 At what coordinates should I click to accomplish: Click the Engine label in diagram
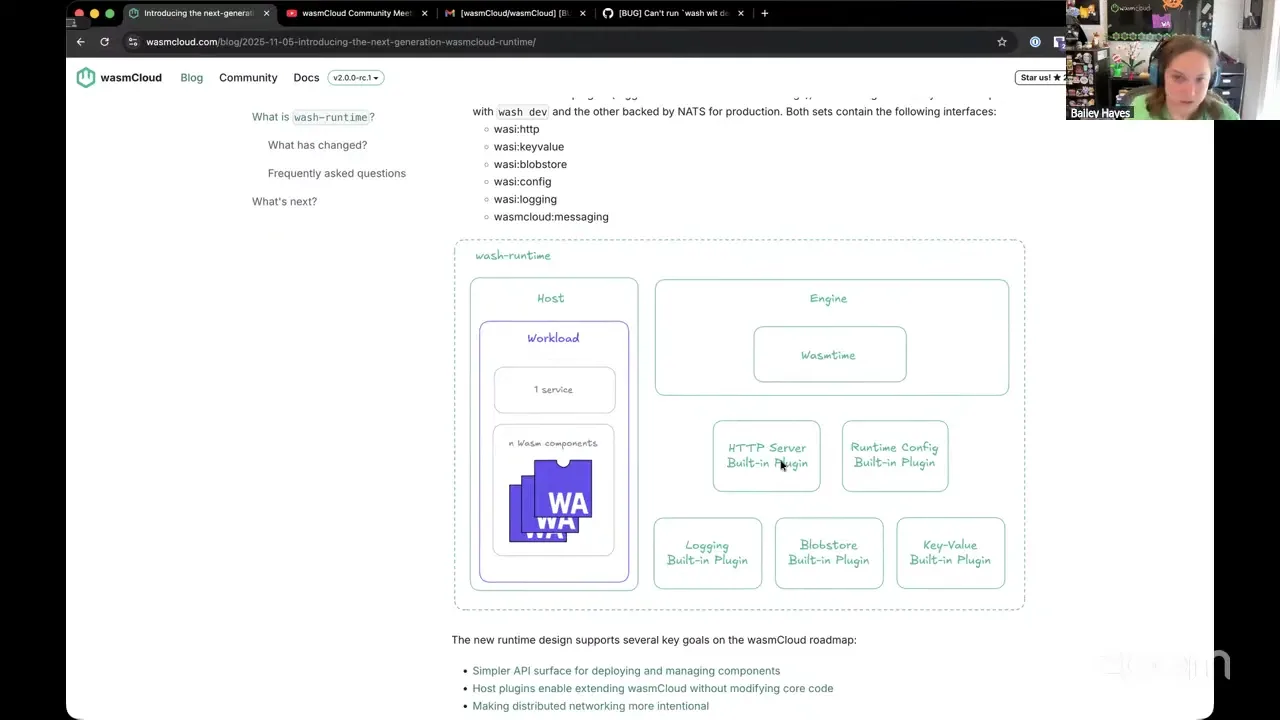click(x=828, y=298)
